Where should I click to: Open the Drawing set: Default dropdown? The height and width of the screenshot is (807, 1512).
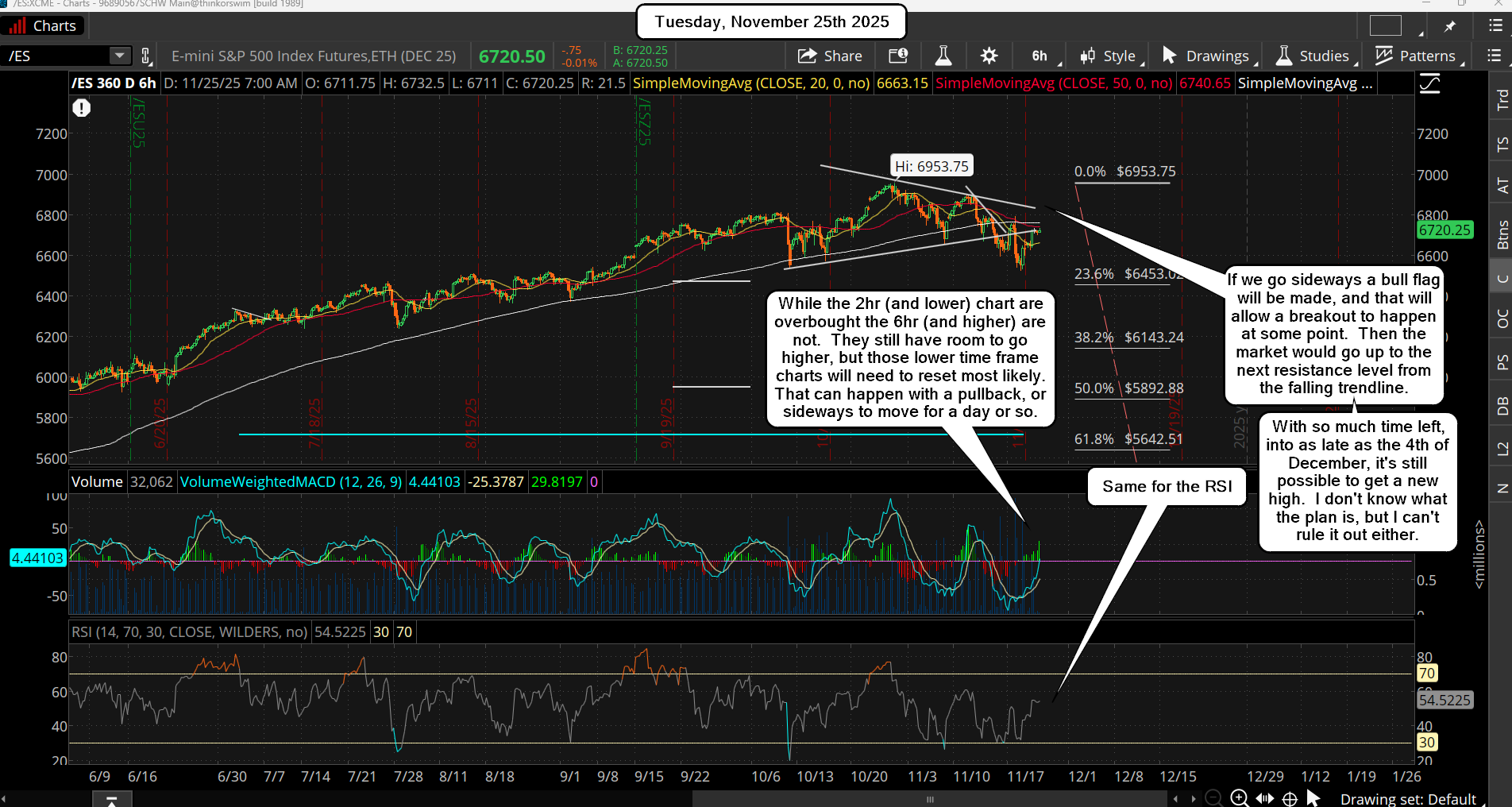pyautogui.click(x=1408, y=798)
